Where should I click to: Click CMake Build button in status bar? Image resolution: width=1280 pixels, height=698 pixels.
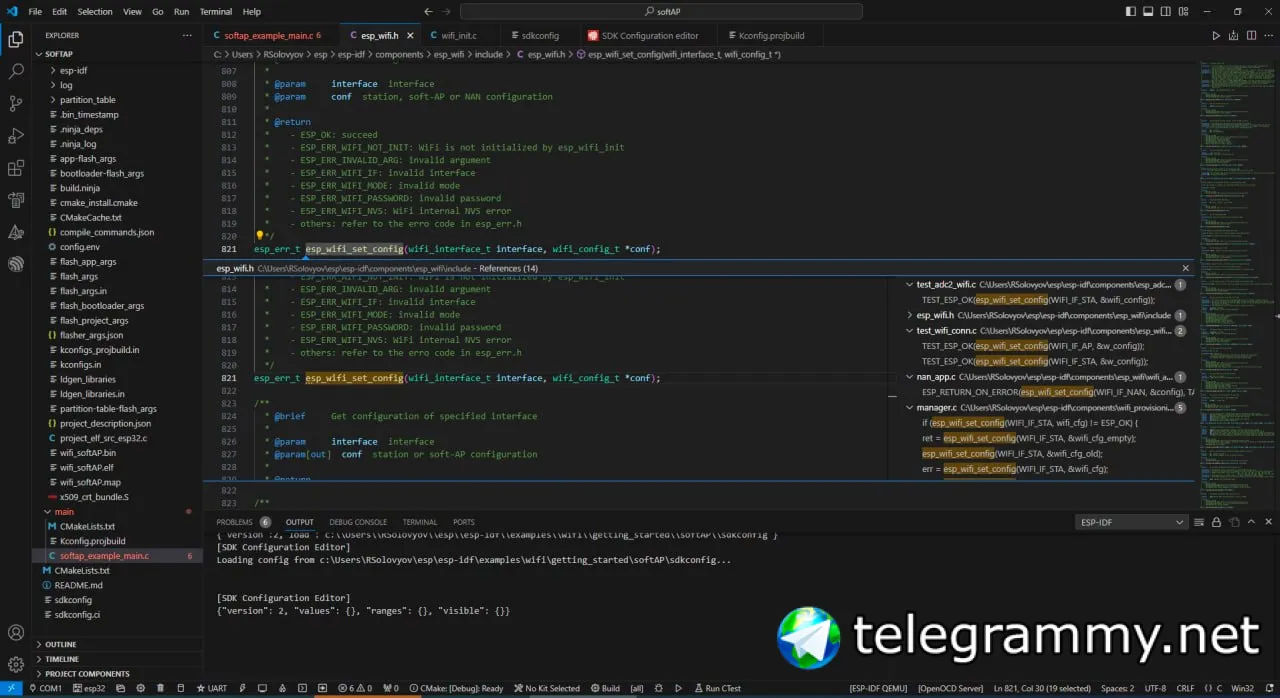pyautogui.click(x=605, y=688)
